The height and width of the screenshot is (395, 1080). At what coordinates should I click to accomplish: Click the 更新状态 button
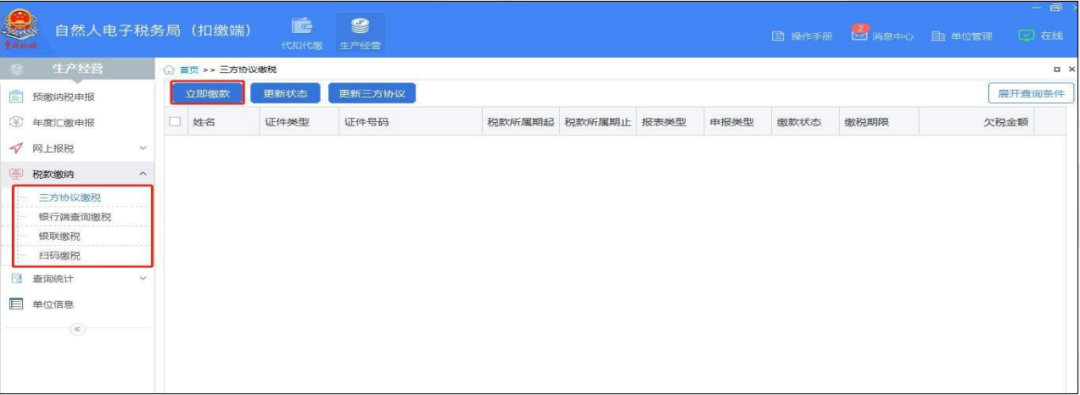[286, 93]
